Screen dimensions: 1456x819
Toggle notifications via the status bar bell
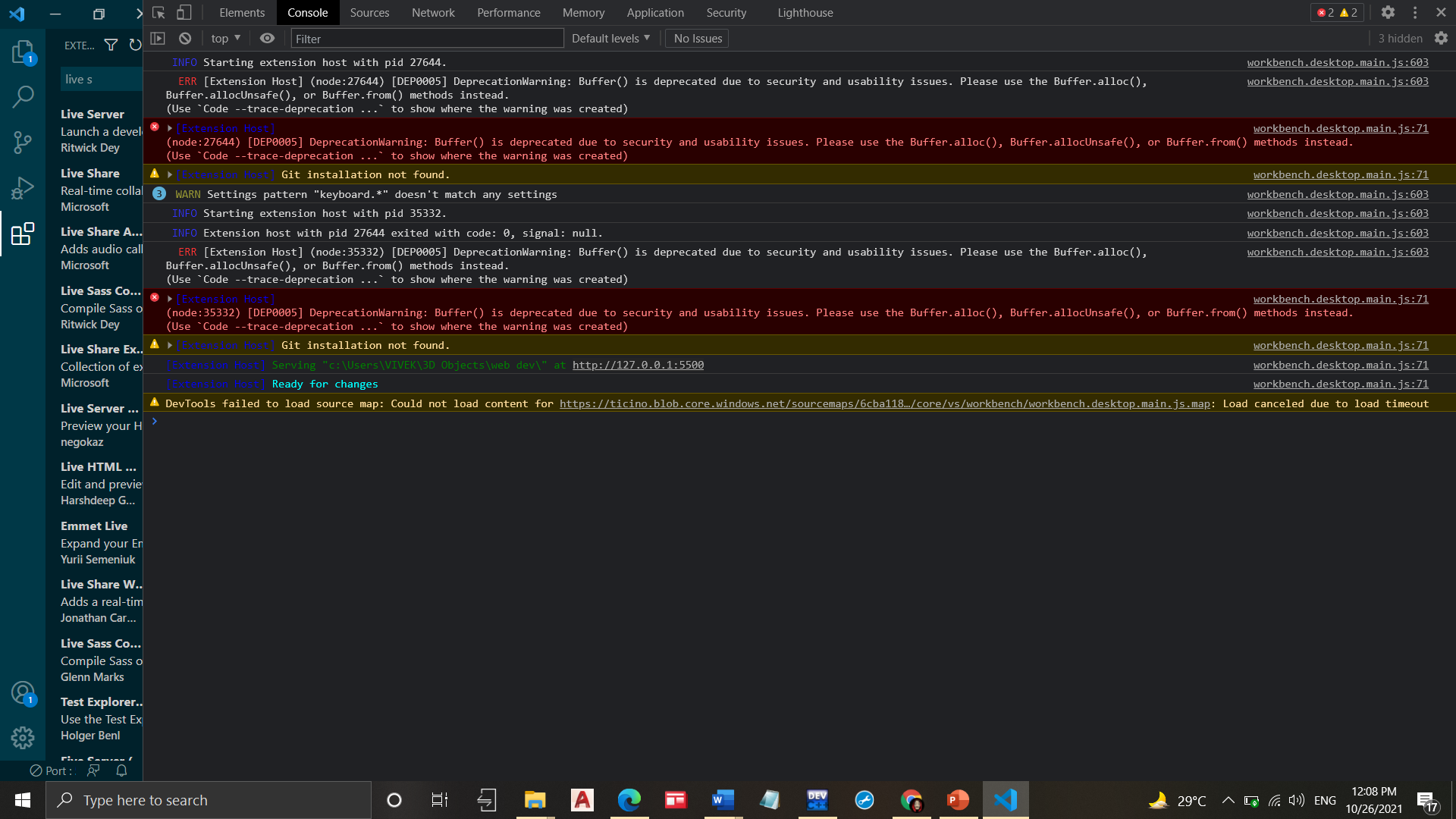(121, 770)
